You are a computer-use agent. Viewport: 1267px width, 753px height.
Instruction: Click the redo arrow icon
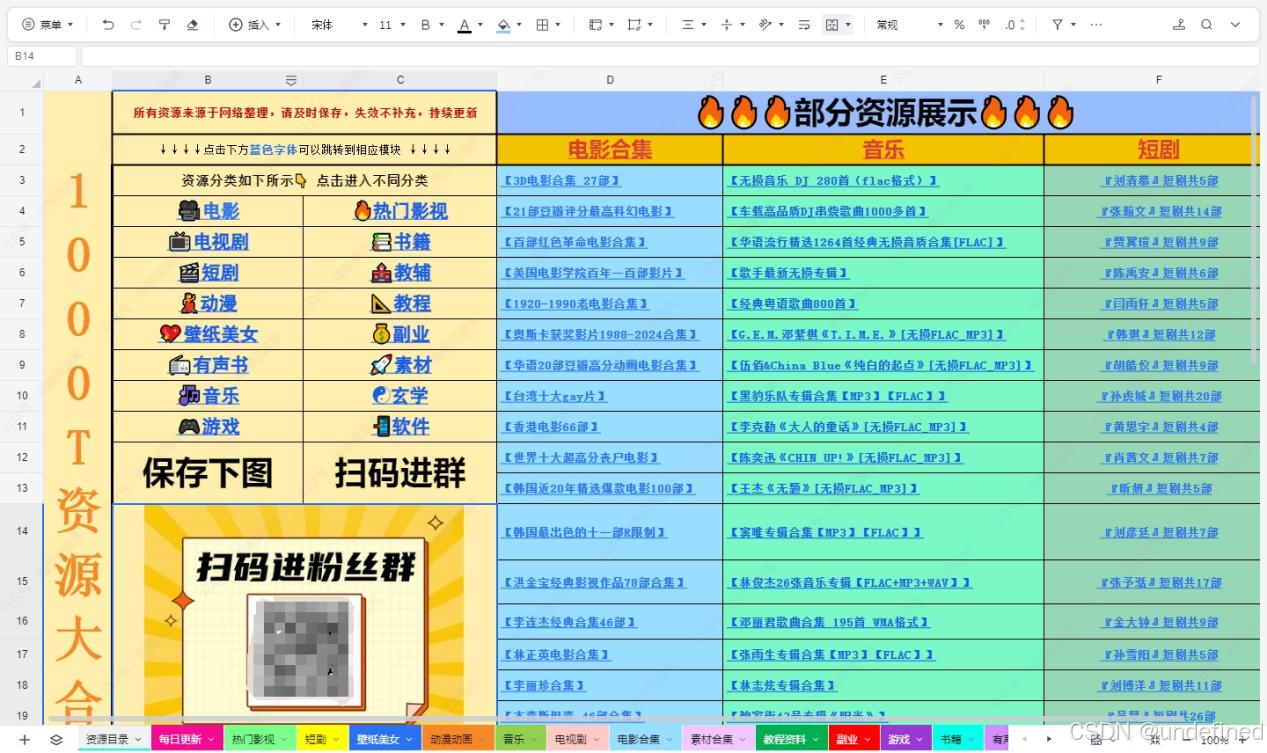[x=136, y=24]
